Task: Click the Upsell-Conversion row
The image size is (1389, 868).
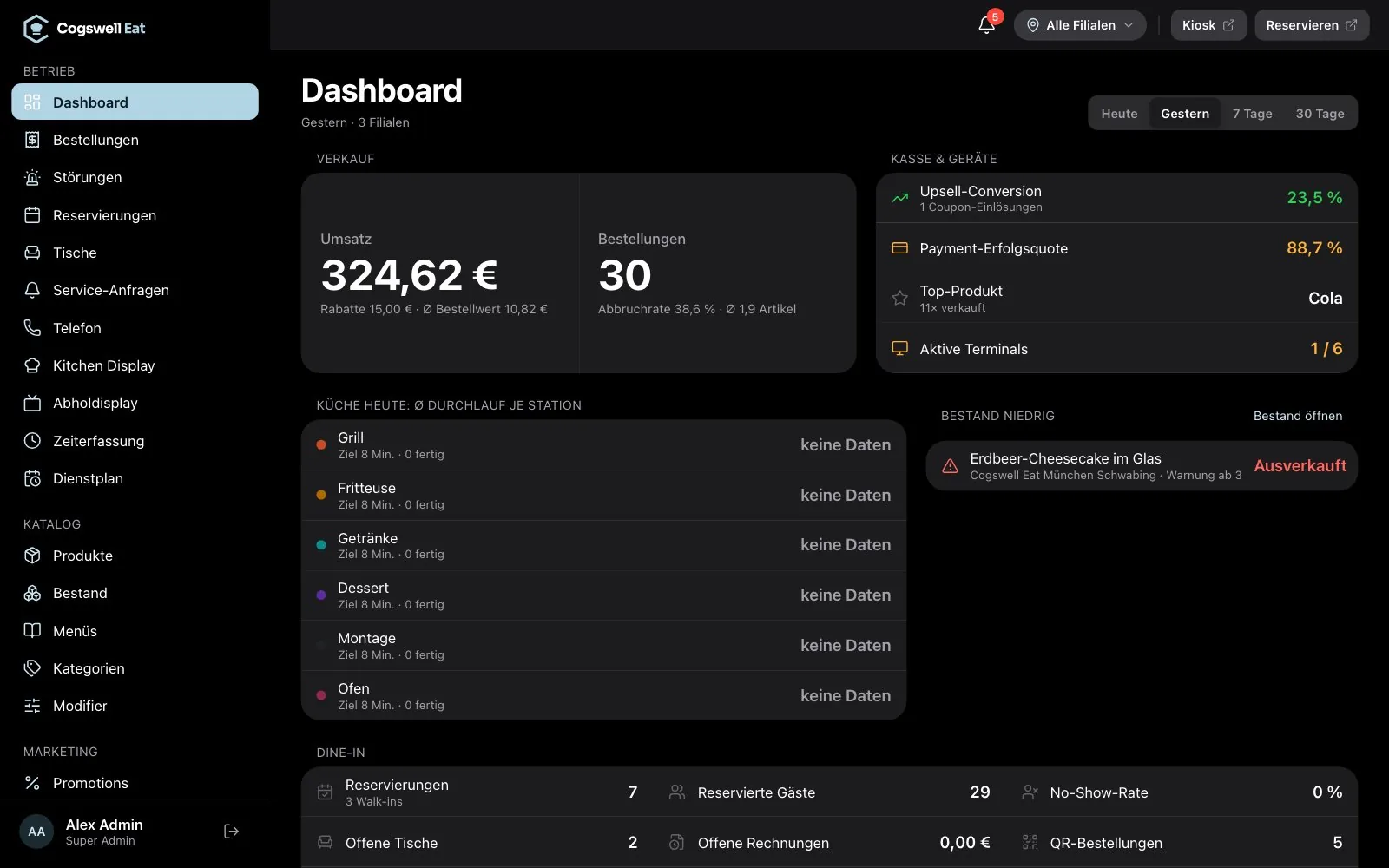Action: point(1116,198)
